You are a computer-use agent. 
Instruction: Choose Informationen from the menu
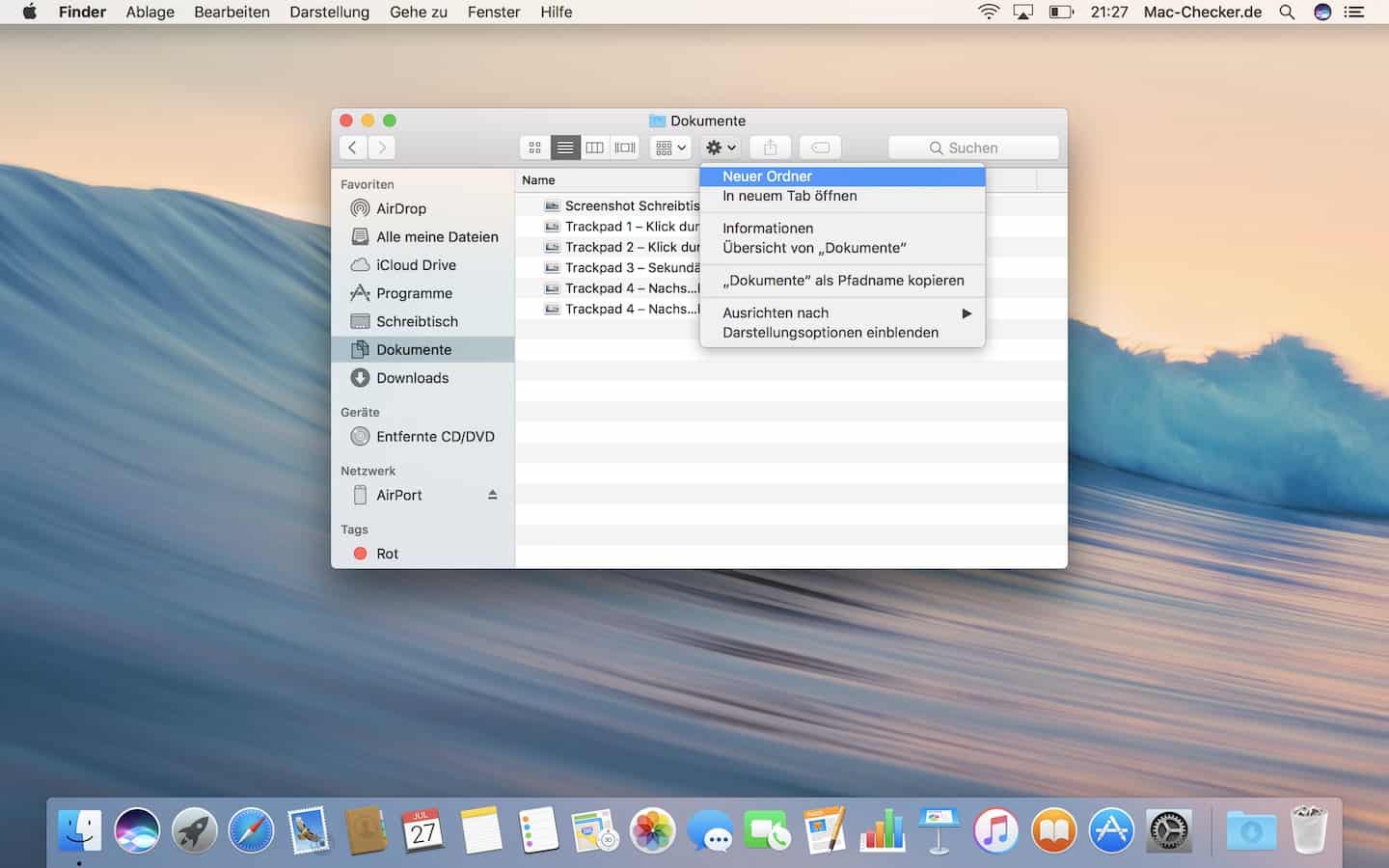point(842,229)
